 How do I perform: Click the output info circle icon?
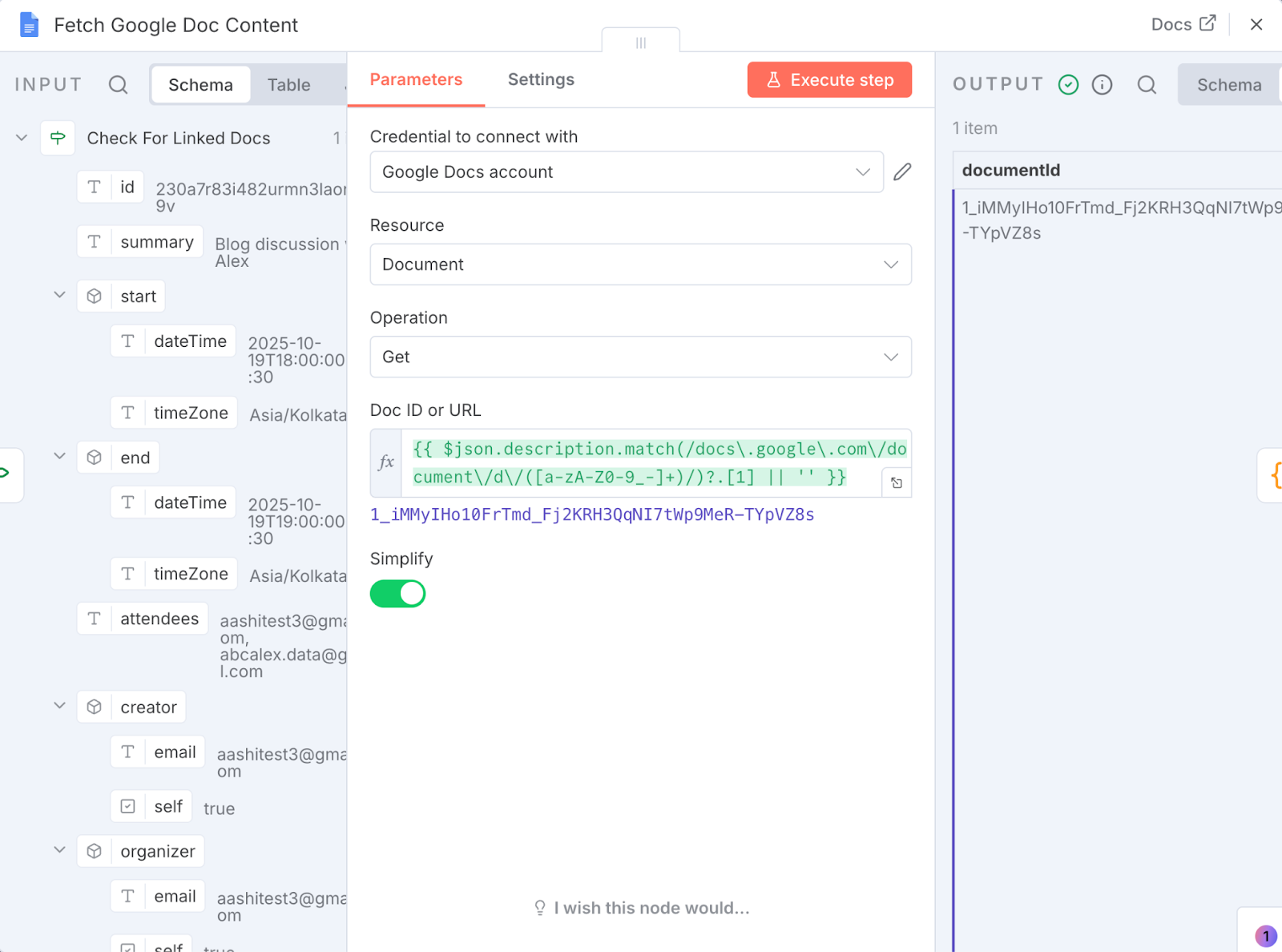1103,85
